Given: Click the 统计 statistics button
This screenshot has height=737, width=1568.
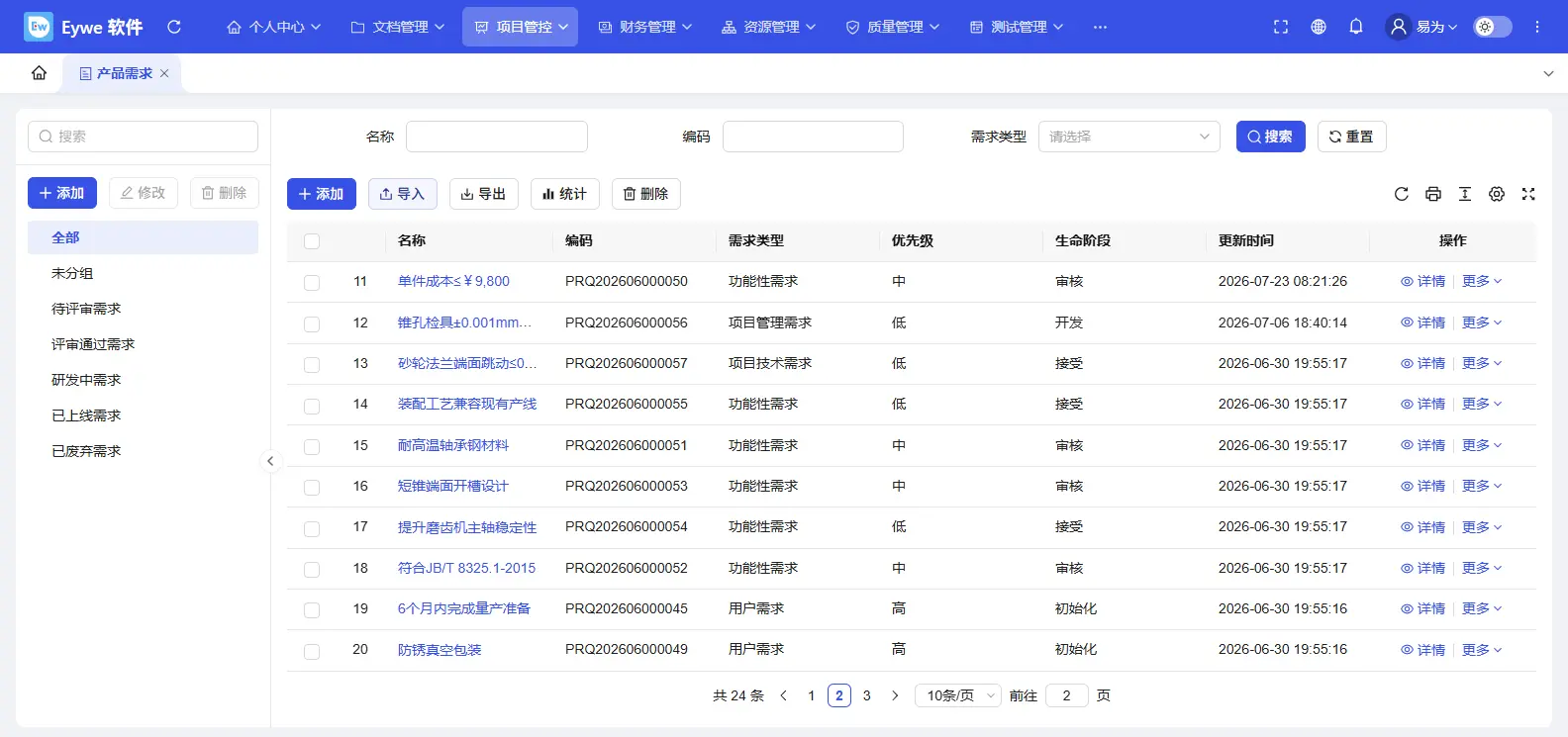Looking at the screenshot, I should coord(565,194).
